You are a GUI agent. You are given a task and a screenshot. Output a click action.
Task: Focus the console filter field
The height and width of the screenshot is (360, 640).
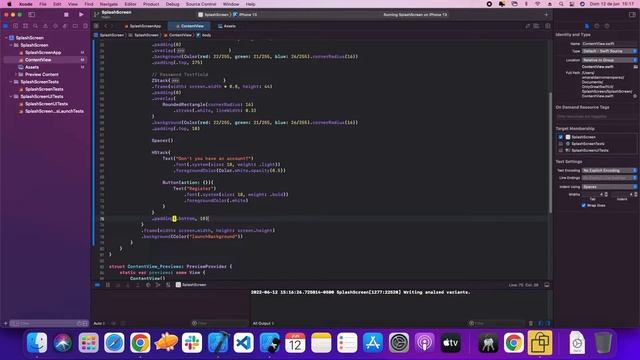(x=496, y=323)
